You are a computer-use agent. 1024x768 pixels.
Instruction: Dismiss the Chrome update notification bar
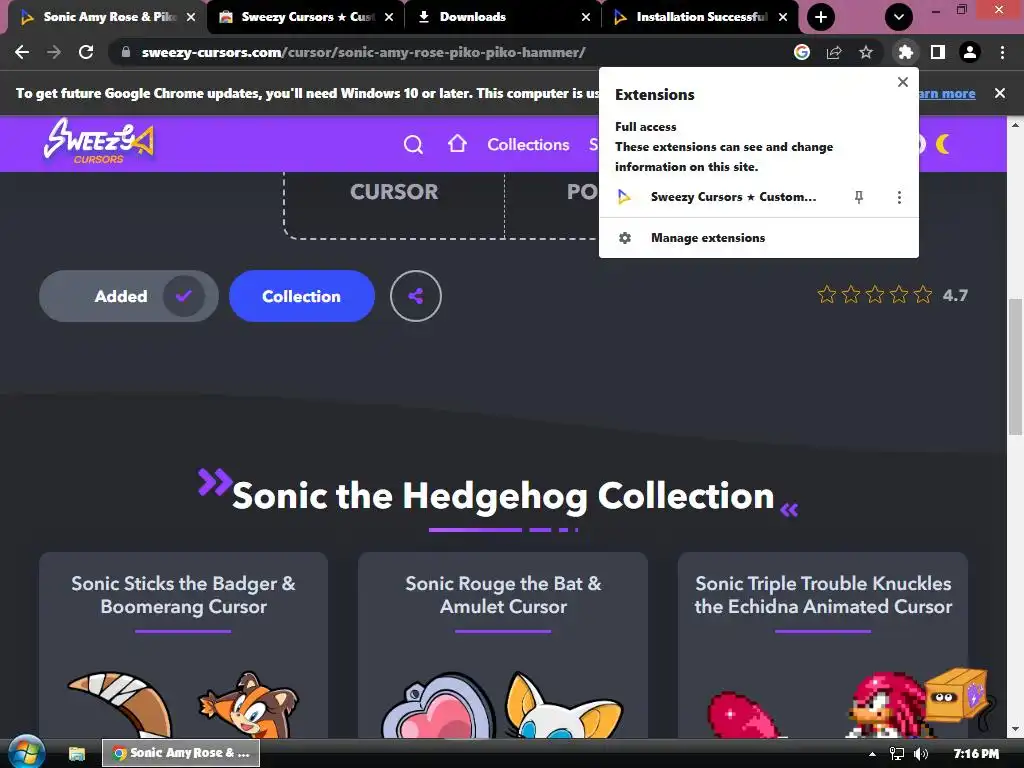[x=1000, y=93]
